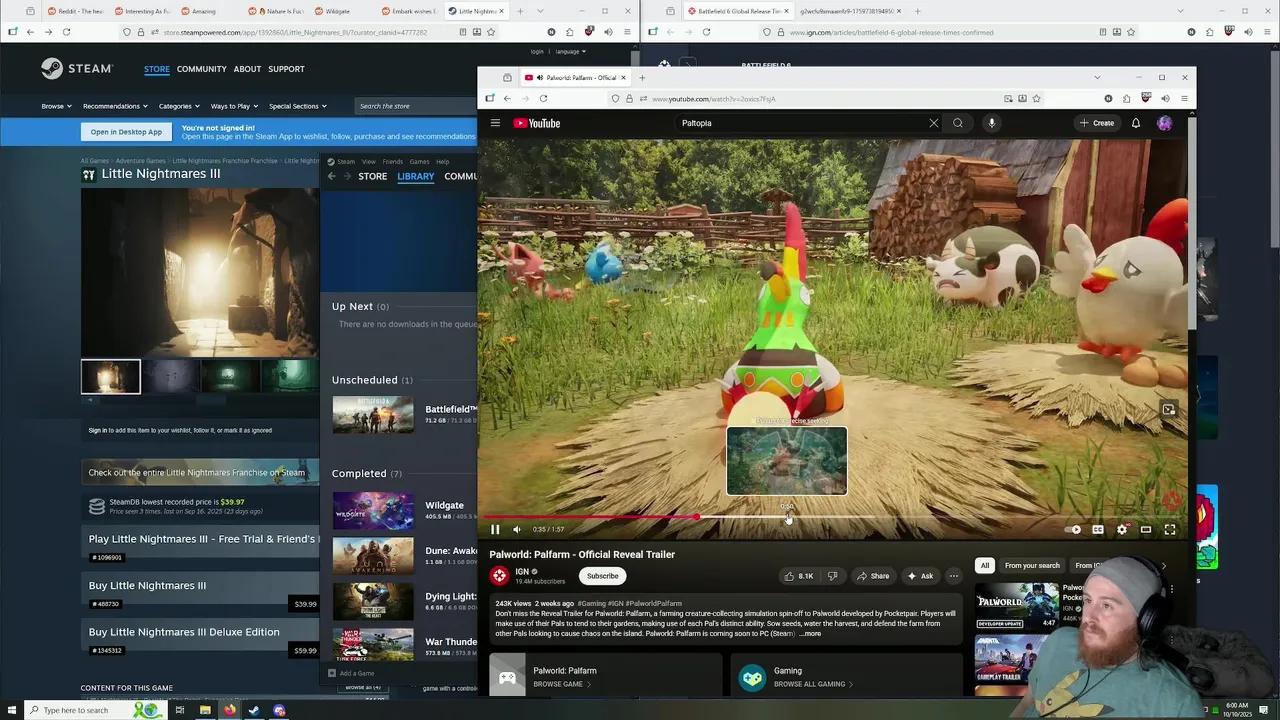Open COMMUNITY in Steam website header
Viewport: 1280px width, 720px height.
tap(201, 69)
